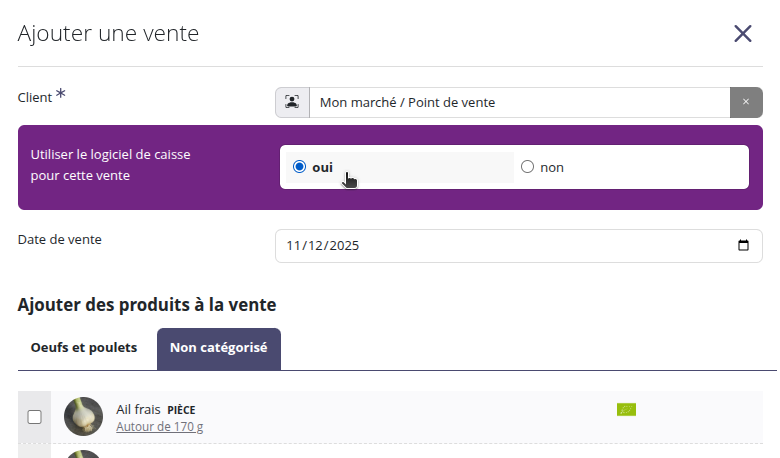780x458 pixels.
Task: Click the Ail frais garlic thumbnail
Action: tap(83, 416)
